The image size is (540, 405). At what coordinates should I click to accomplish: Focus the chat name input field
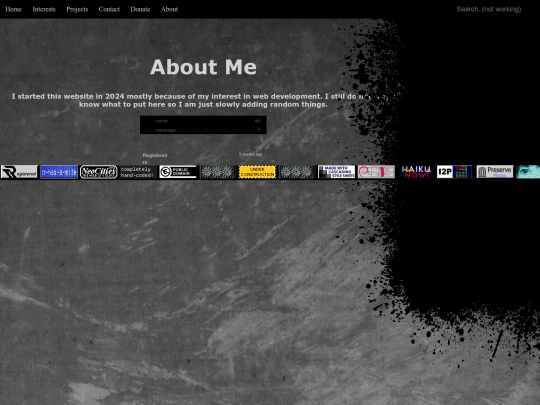tap(203, 121)
